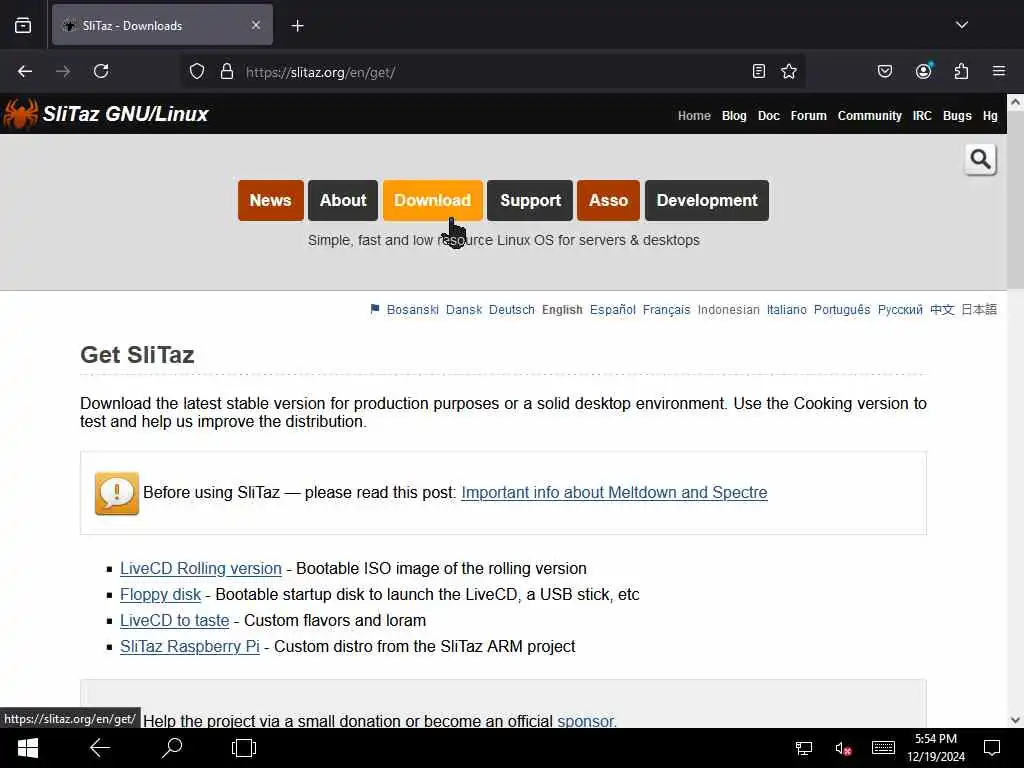
Task: Click page scrollbar down arrow
Action: [1015, 720]
